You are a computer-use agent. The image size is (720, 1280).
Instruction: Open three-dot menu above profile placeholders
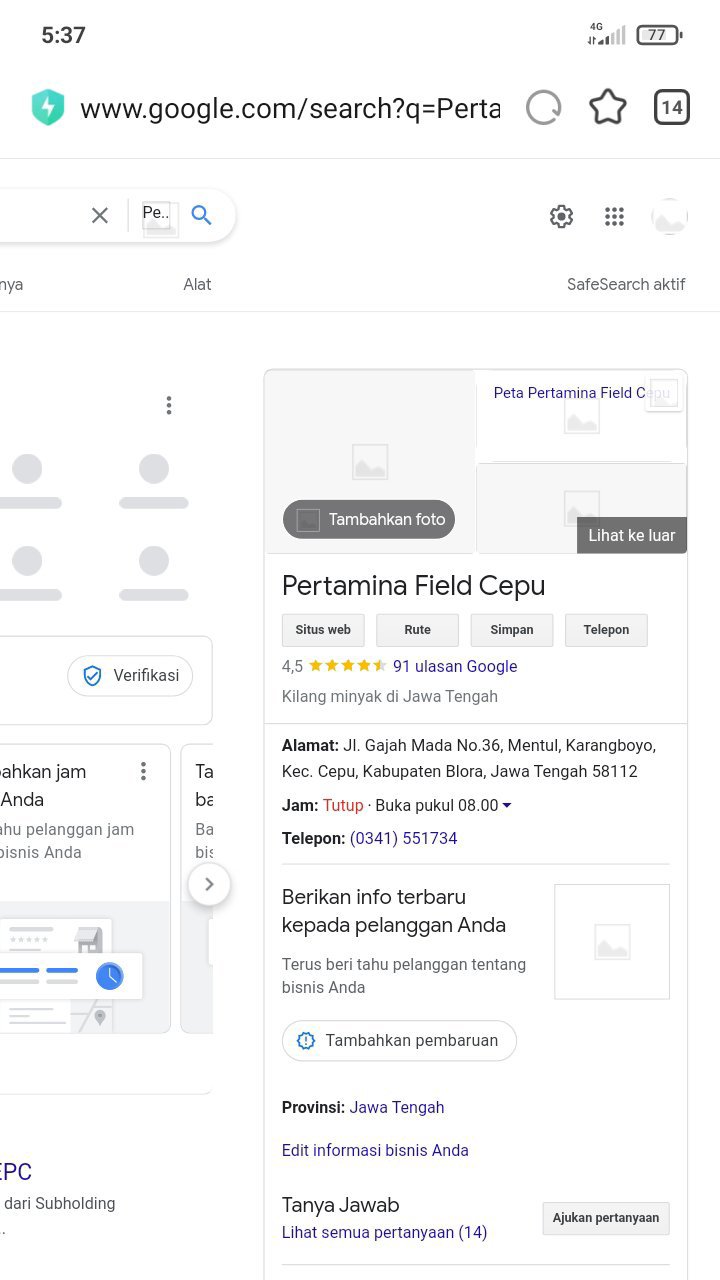coord(169,405)
